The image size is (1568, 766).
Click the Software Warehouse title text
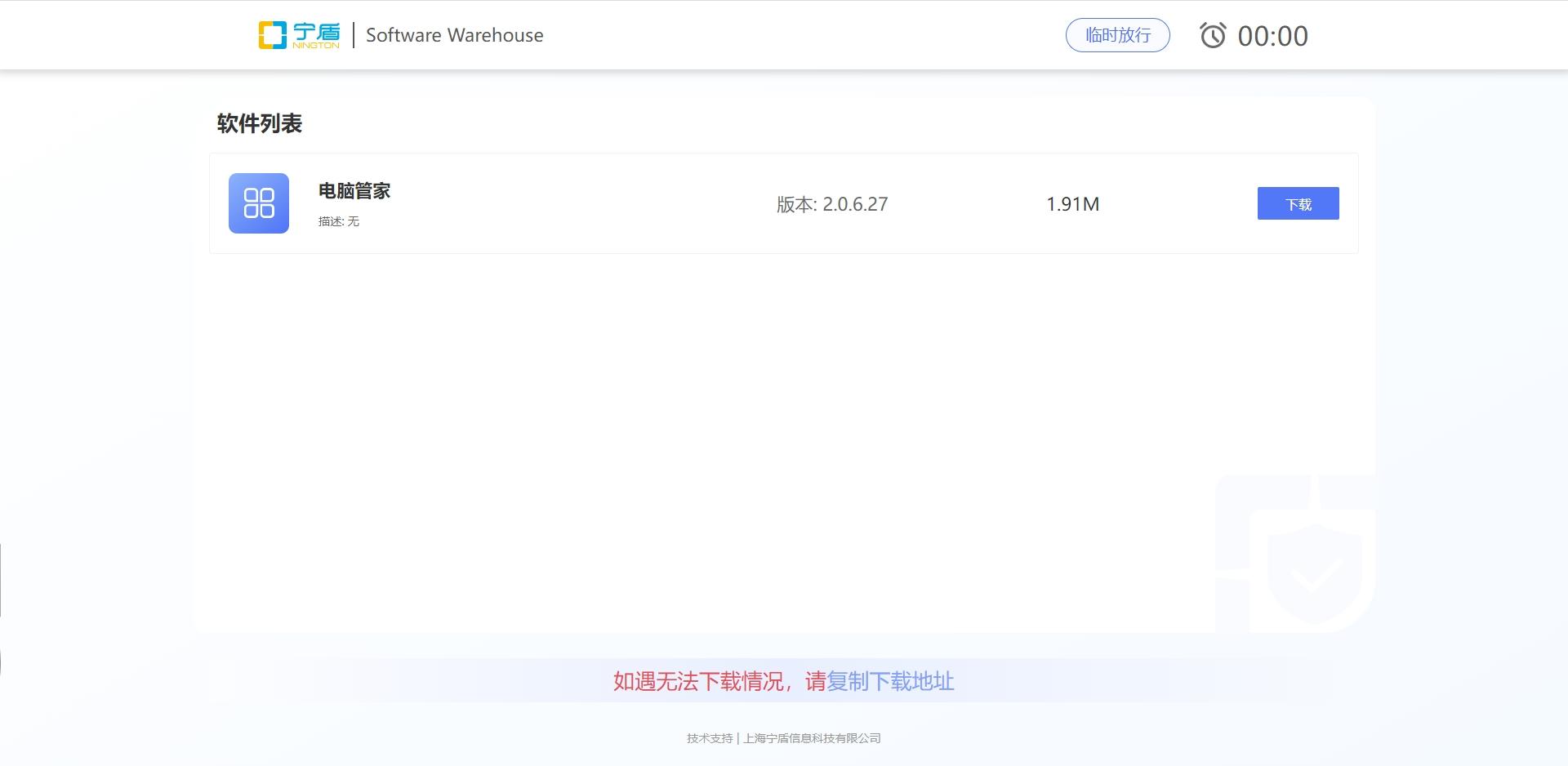(454, 35)
